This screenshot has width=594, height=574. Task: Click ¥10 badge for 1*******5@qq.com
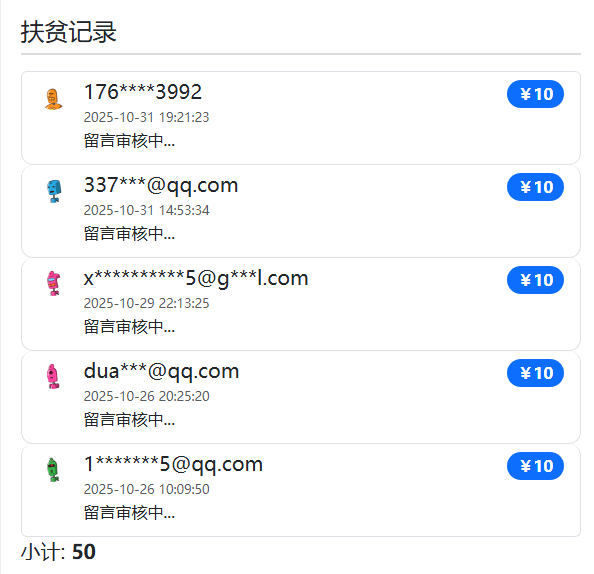coord(535,466)
